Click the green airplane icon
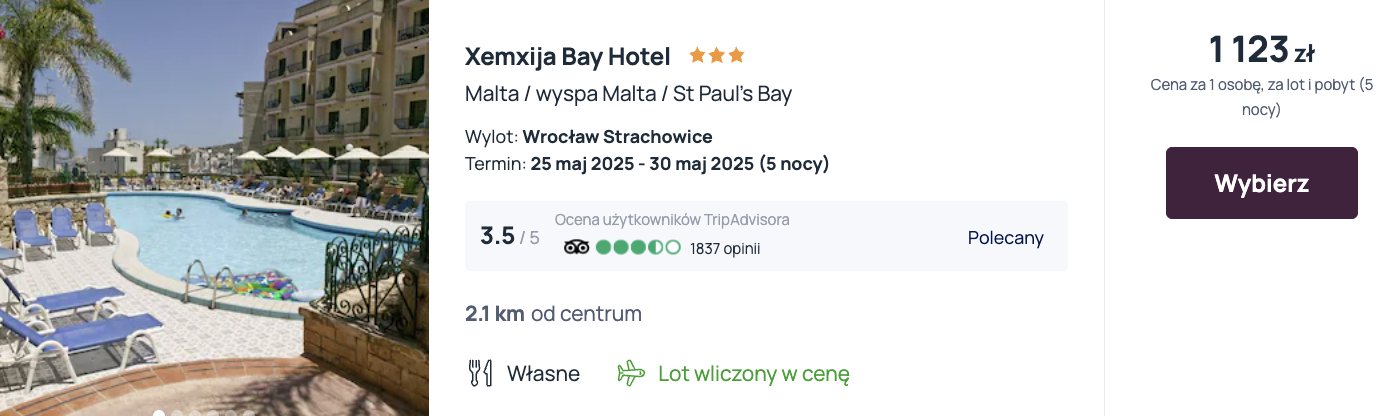This screenshot has width=1392, height=416. pyautogui.click(x=631, y=374)
